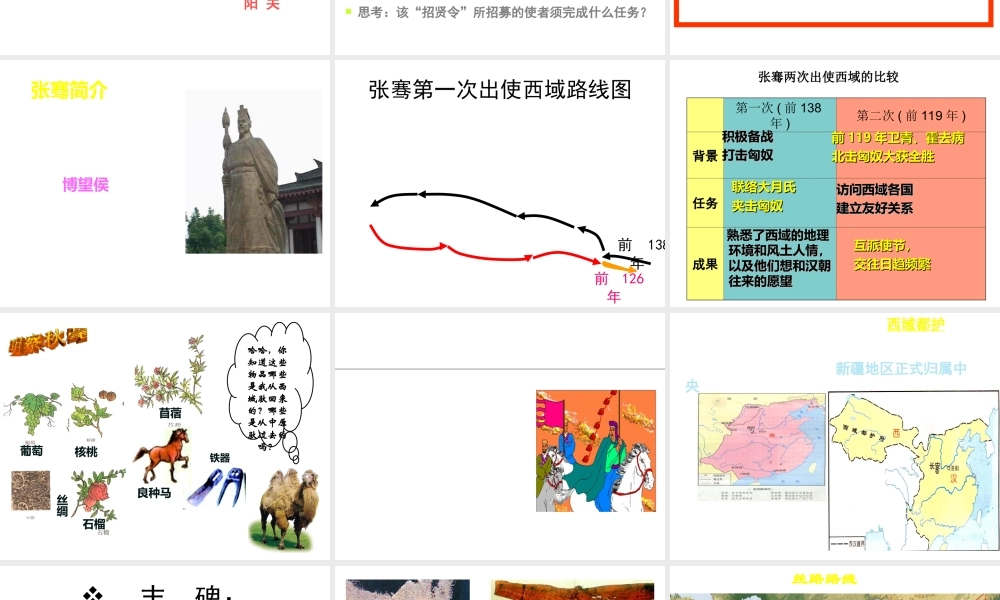Open the 张骞第一次出使西域路线图 slide
This screenshot has height=600, width=1000.
pyautogui.click(x=499, y=183)
